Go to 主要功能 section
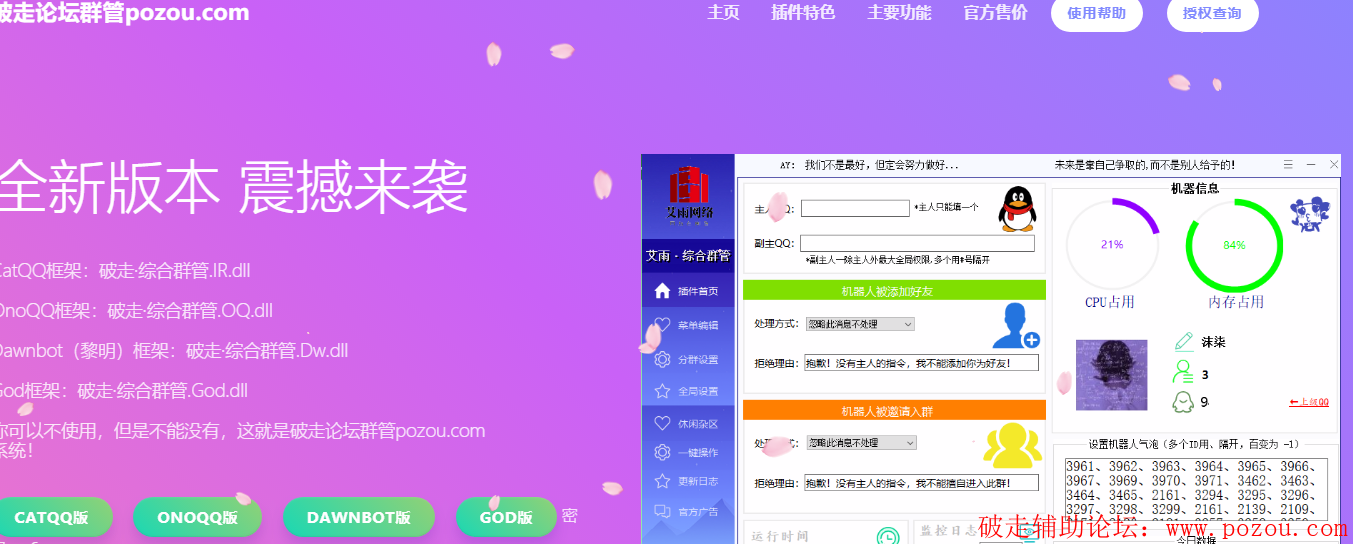 click(x=899, y=13)
